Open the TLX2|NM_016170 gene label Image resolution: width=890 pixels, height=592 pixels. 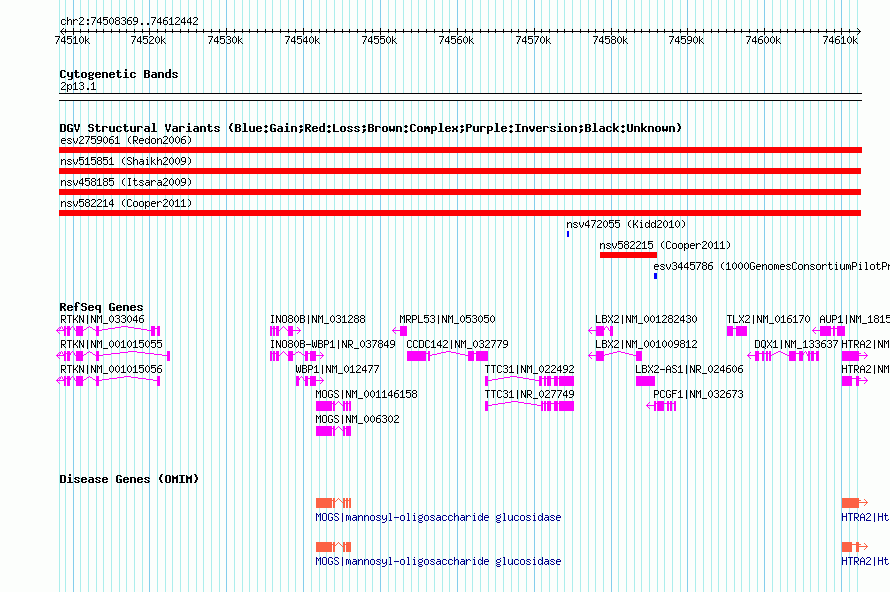(x=769, y=320)
